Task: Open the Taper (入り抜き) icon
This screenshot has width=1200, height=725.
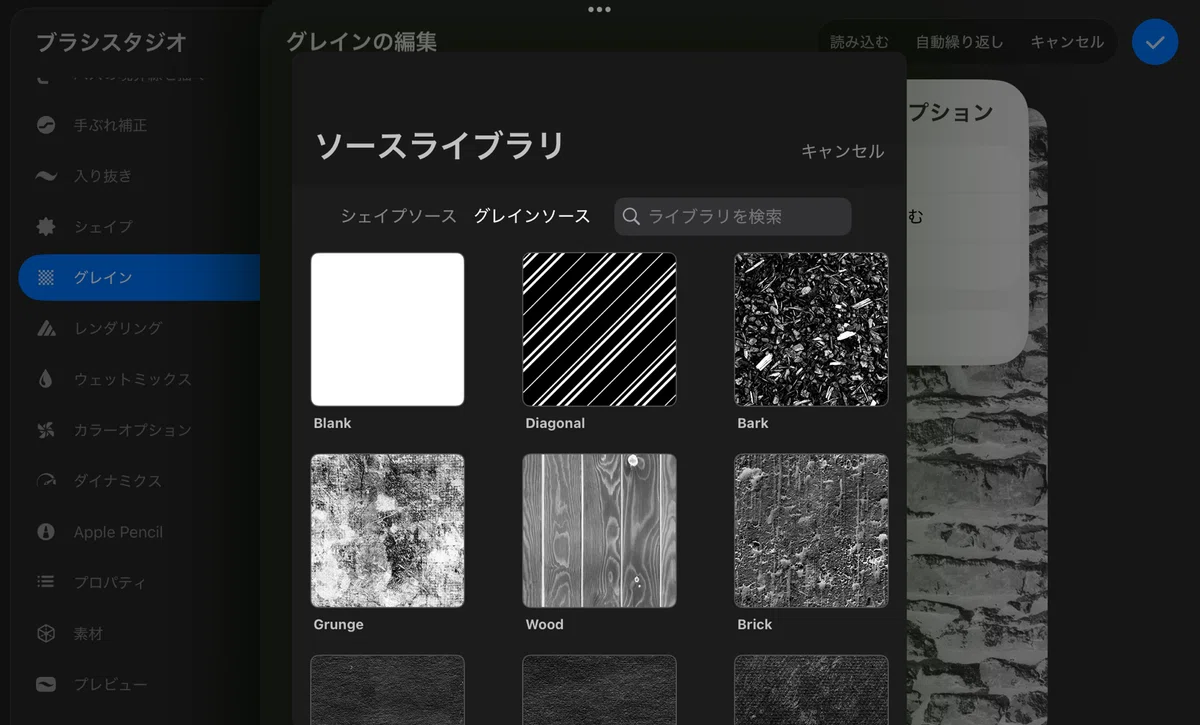Action: tap(46, 176)
